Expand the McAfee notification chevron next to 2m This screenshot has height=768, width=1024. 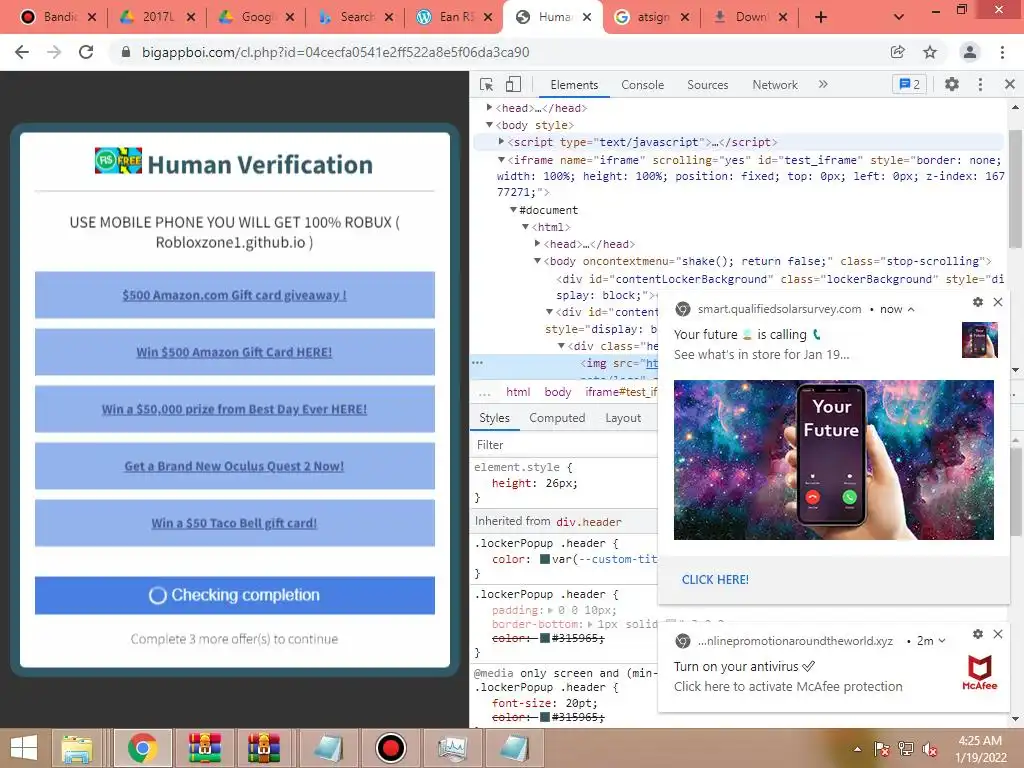[942, 641]
